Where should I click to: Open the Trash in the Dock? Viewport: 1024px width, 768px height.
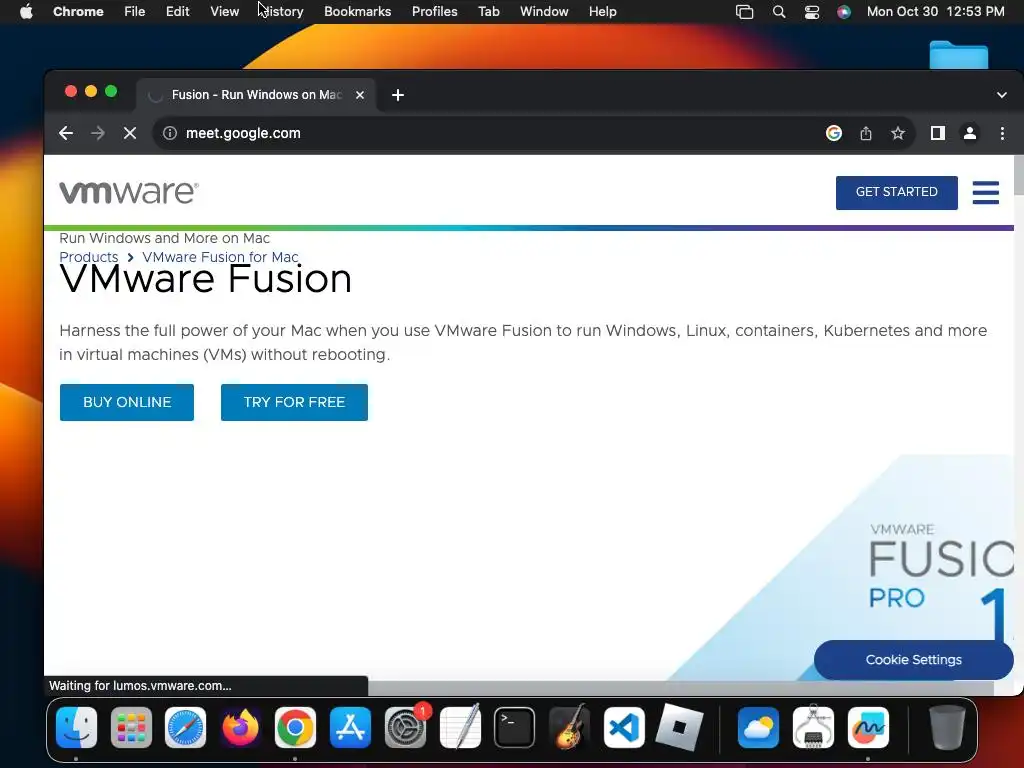pyautogui.click(x=947, y=728)
